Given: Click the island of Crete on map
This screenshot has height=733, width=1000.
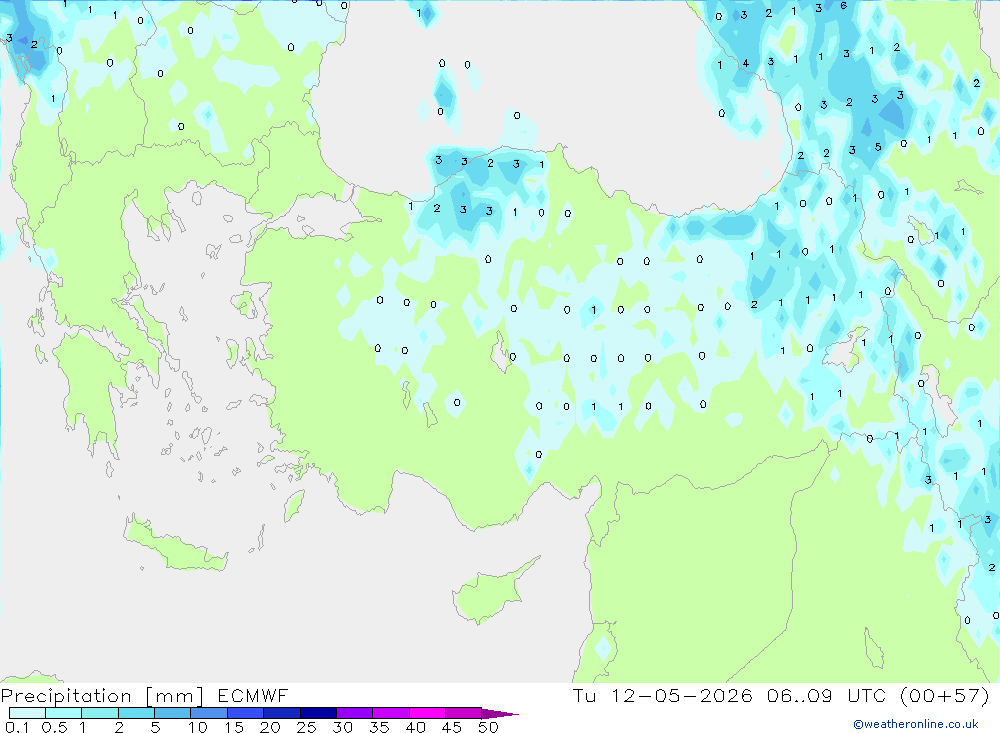Looking at the screenshot, I should [x=175, y=544].
